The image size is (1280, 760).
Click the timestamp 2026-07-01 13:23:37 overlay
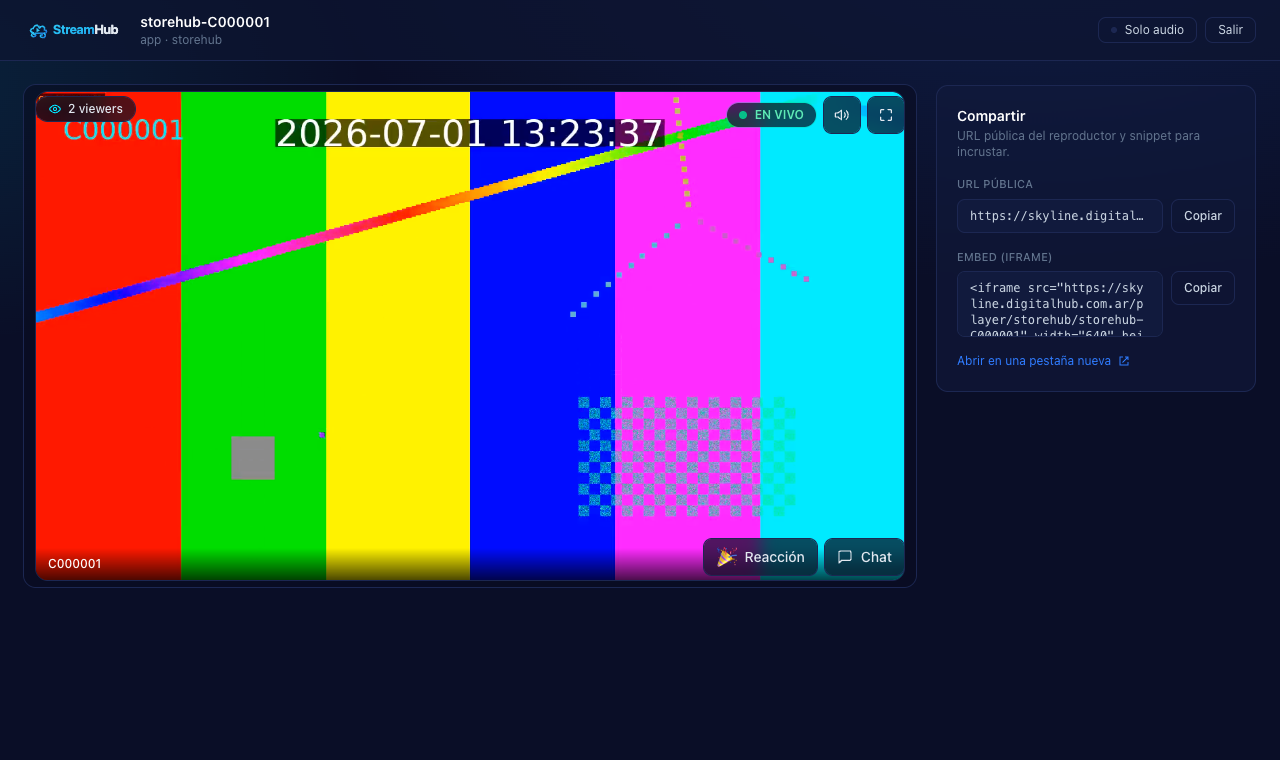470,134
